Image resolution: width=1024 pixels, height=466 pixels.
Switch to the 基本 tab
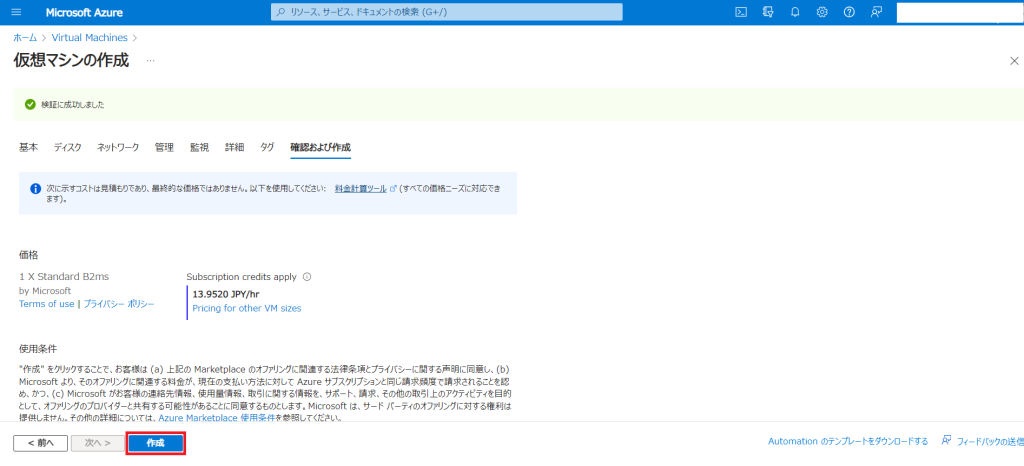click(28, 148)
